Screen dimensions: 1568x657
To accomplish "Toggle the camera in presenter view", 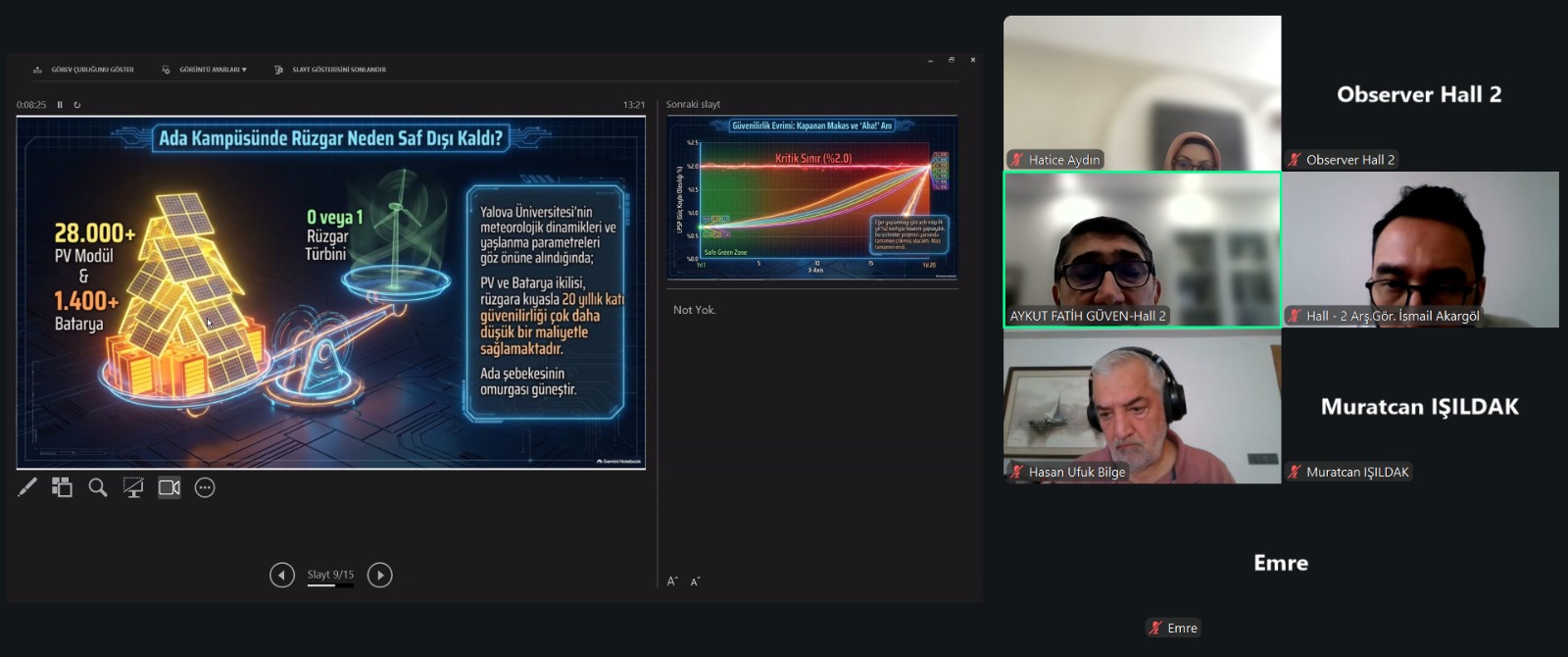I will (170, 487).
